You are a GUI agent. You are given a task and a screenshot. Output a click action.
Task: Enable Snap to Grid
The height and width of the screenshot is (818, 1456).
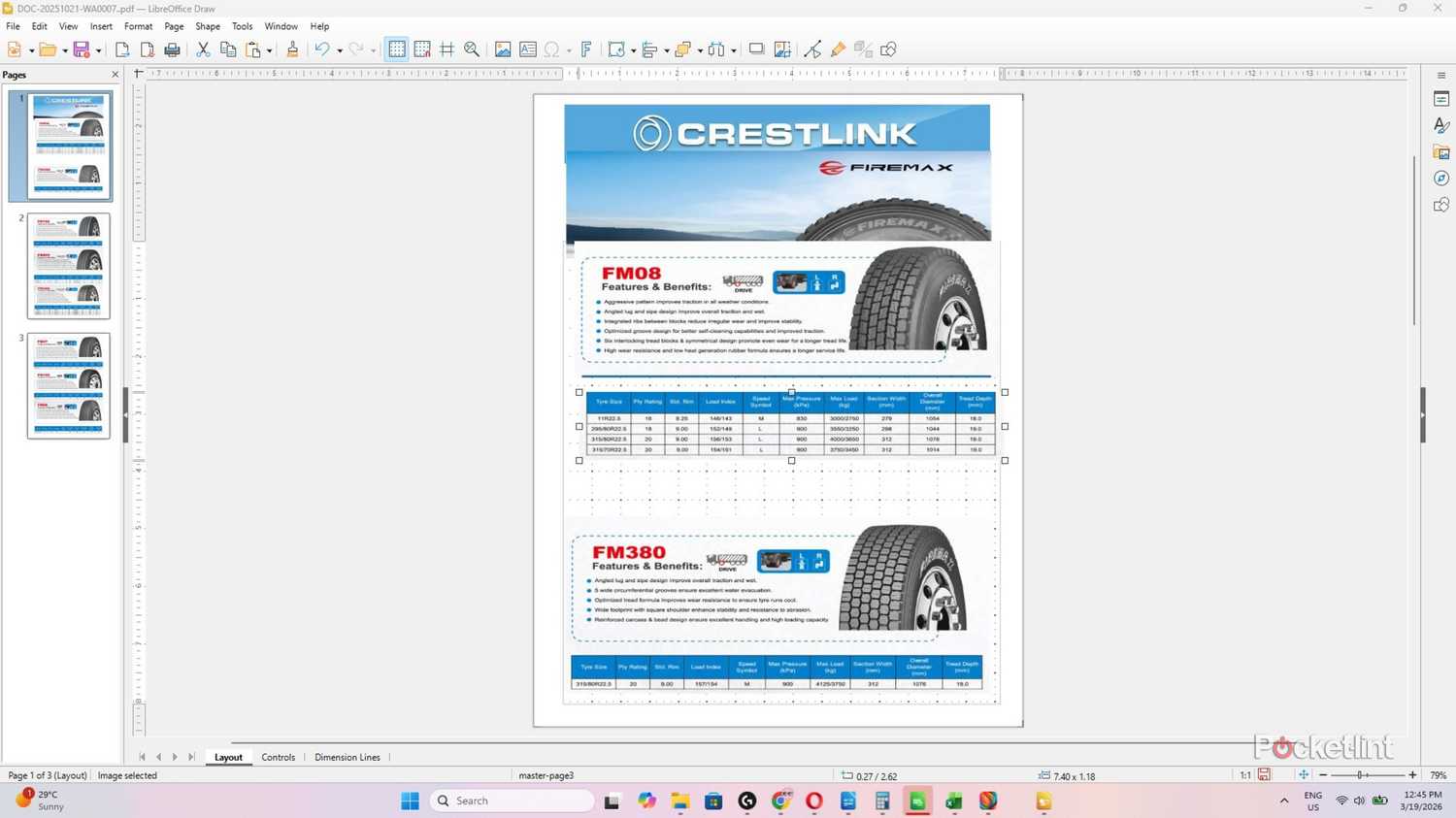(421, 49)
